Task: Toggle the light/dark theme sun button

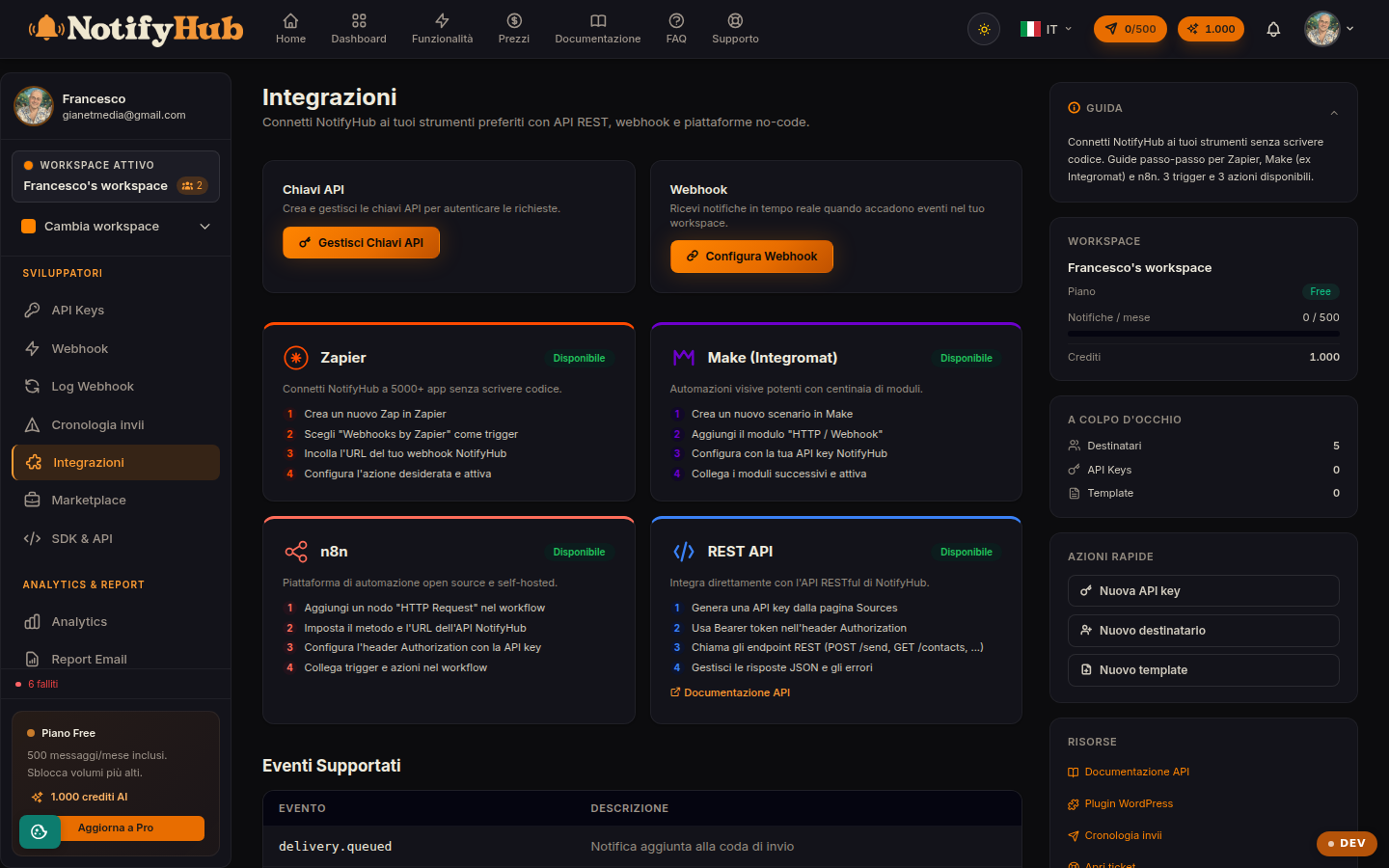Action: [x=984, y=29]
